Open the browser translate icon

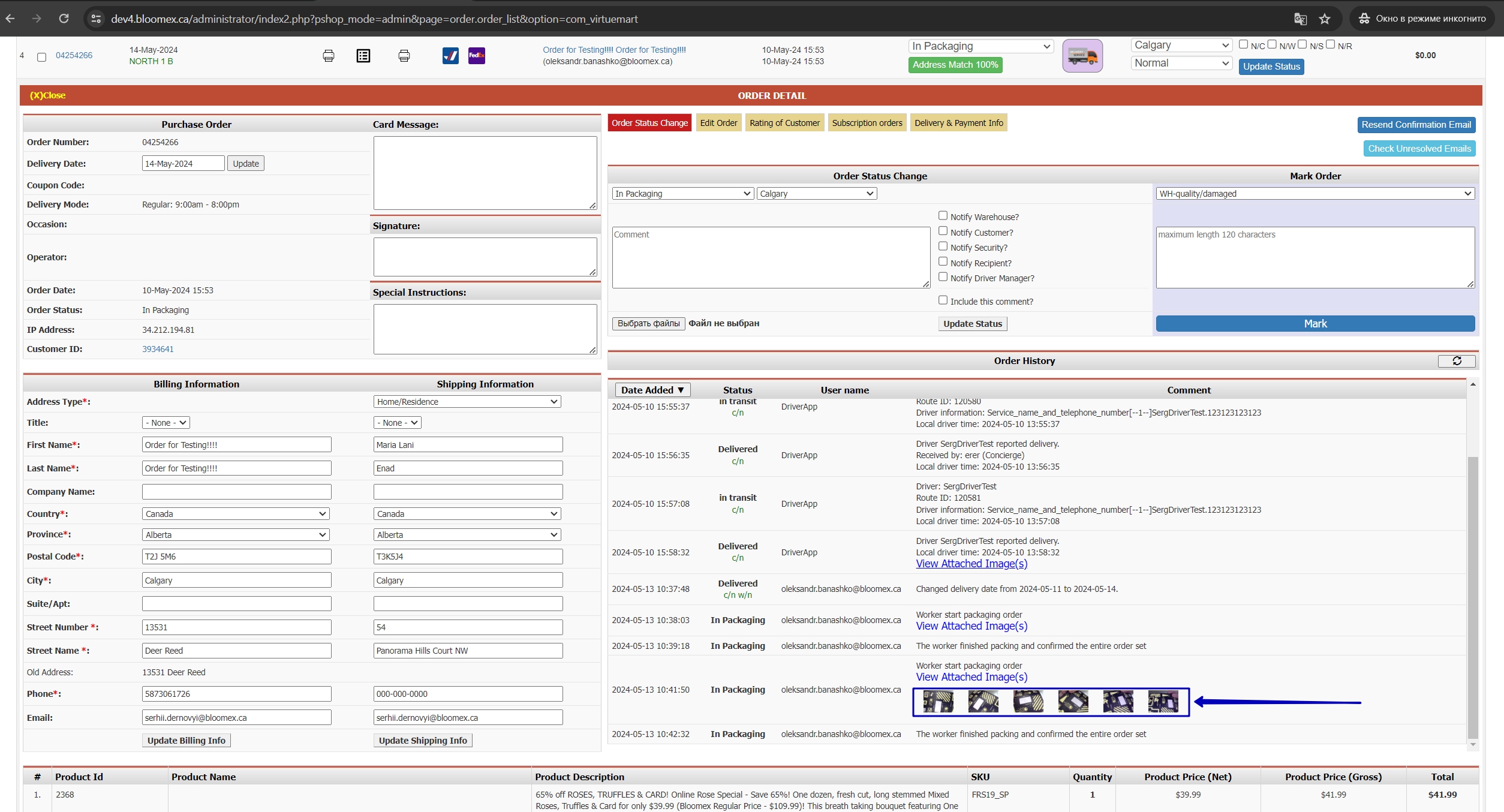(x=1300, y=19)
